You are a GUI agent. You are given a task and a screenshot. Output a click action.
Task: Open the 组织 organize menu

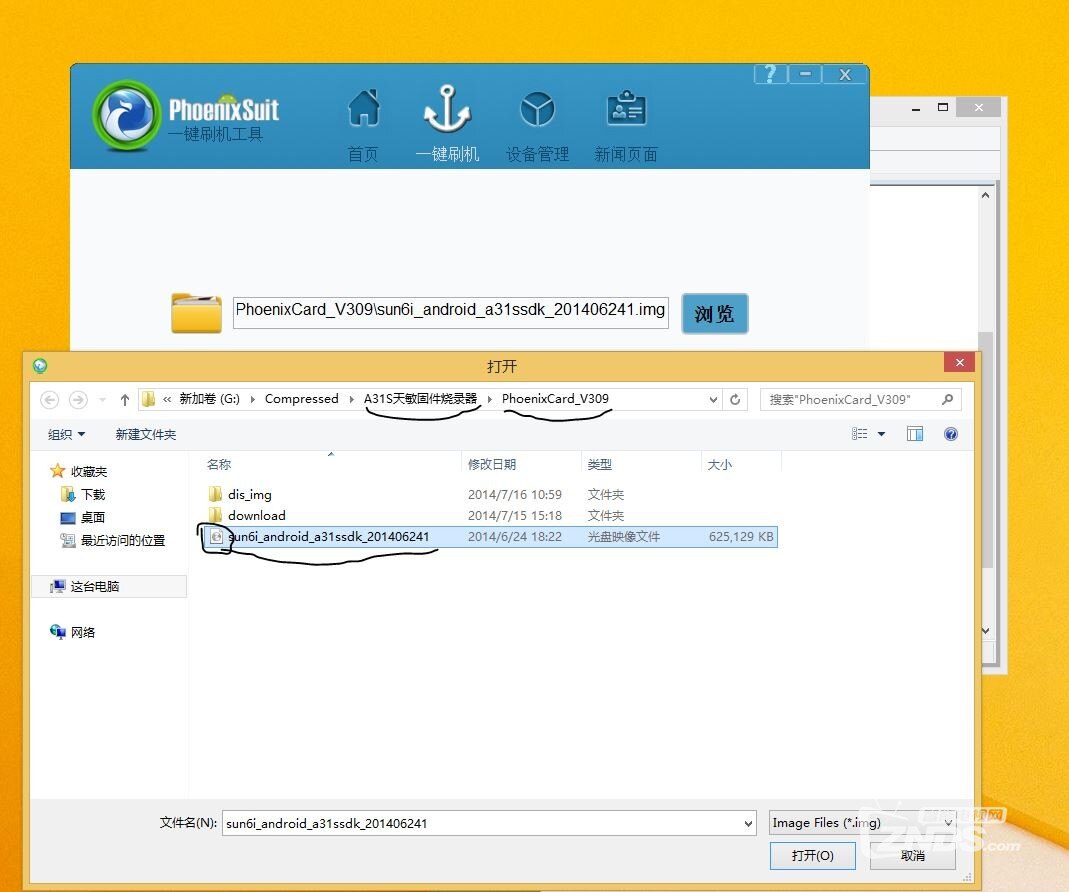pyautogui.click(x=66, y=434)
